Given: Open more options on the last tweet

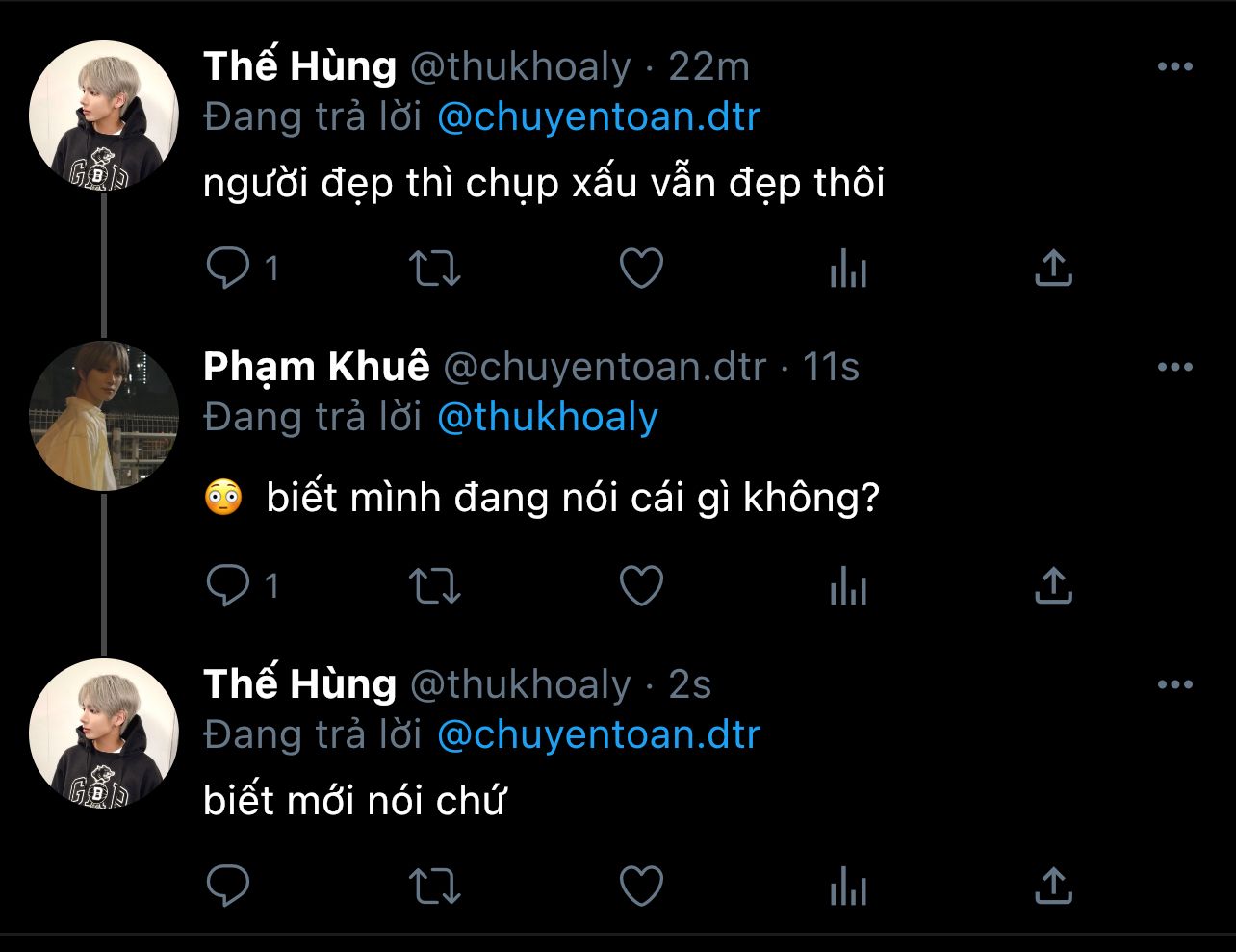Looking at the screenshot, I should pyautogui.click(x=1174, y=684).
